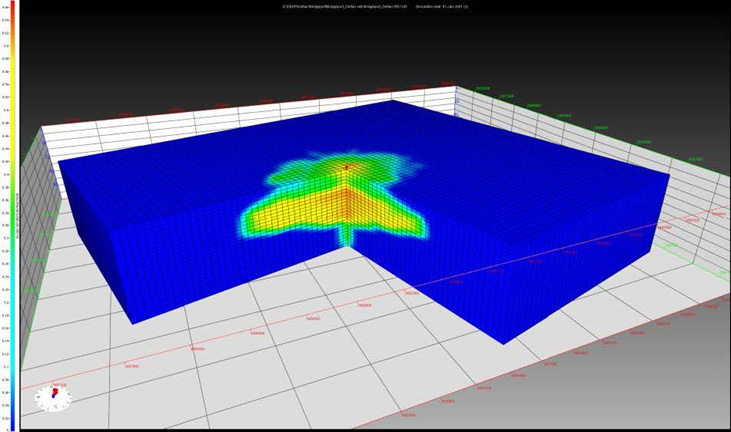Click the red top of the color legend

coord(12,12)
